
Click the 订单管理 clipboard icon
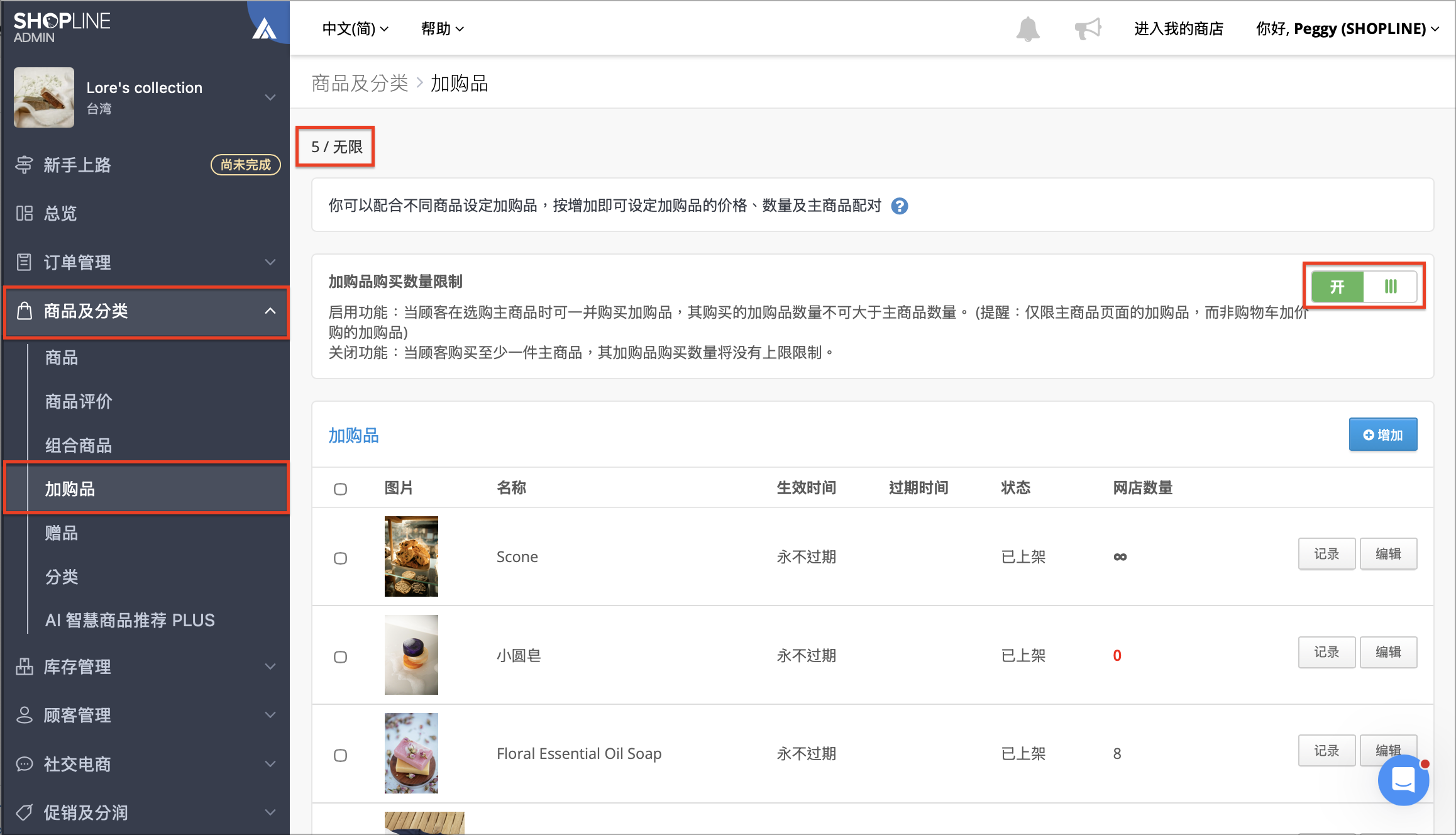click(24, 262)
